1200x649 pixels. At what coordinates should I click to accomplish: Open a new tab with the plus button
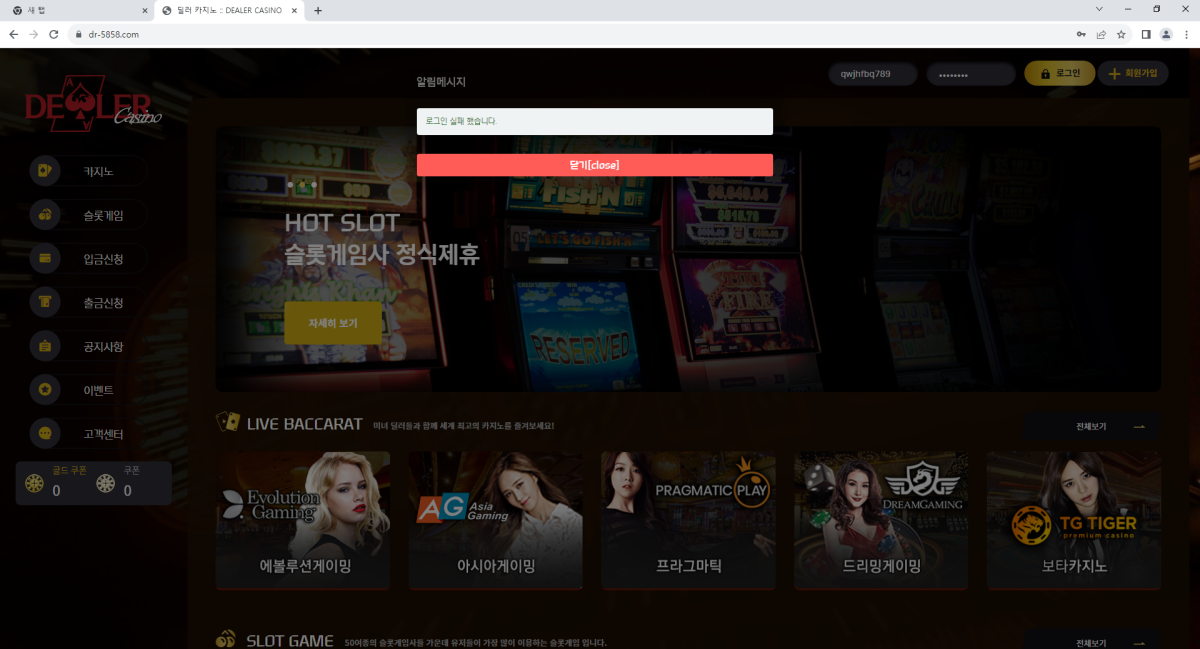tap(318, 10)
